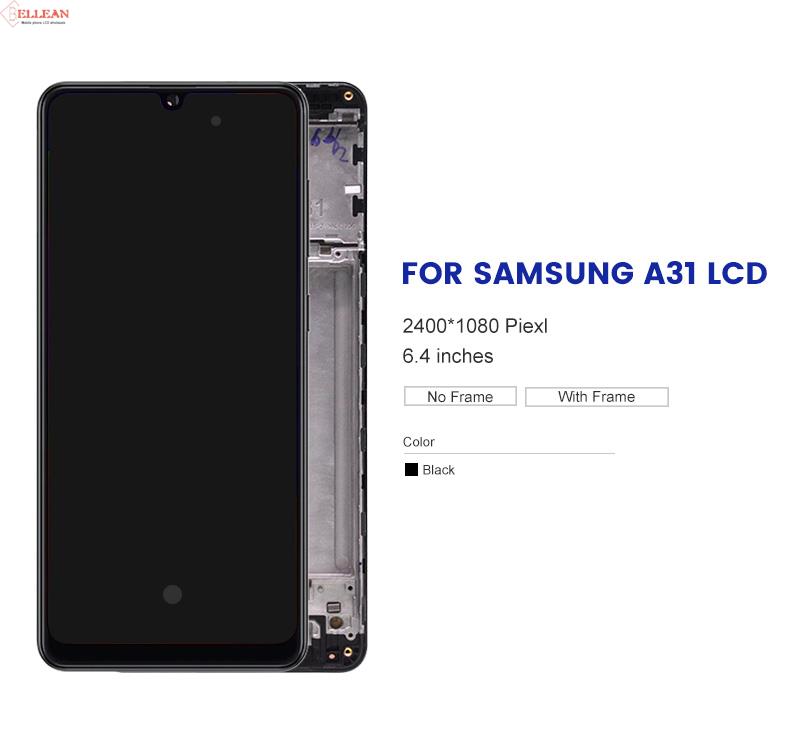Click the connector port at frame bottom
800x747 pixels.
pos(333,607)
